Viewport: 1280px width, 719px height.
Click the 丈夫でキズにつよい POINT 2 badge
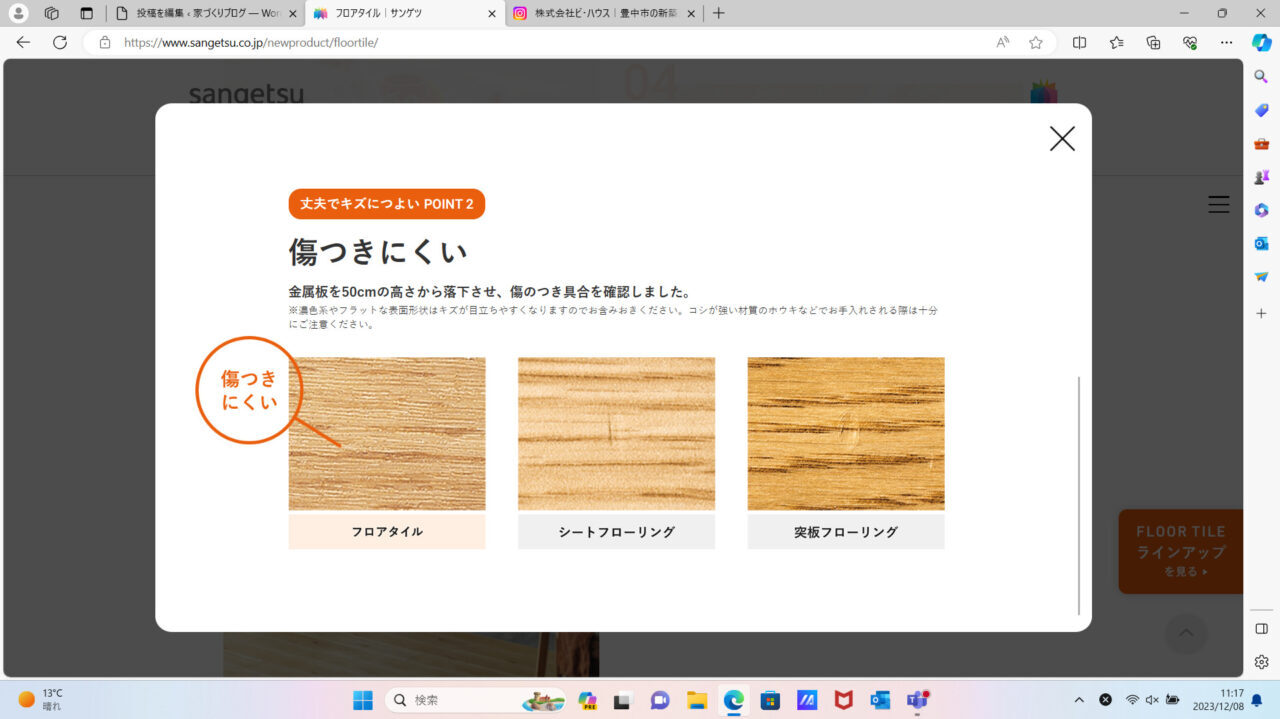point(387,204)
